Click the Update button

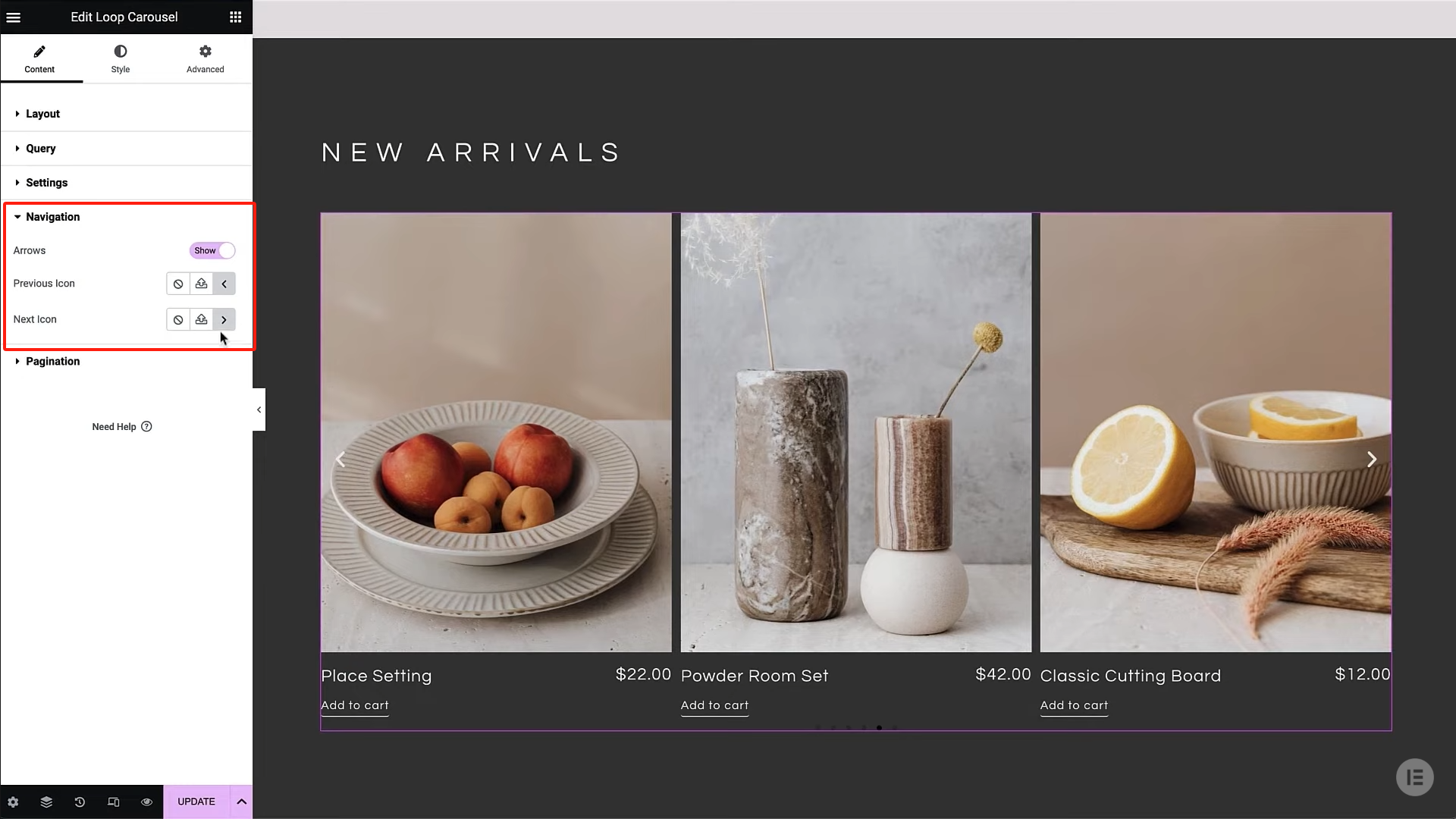coord(196,802)
